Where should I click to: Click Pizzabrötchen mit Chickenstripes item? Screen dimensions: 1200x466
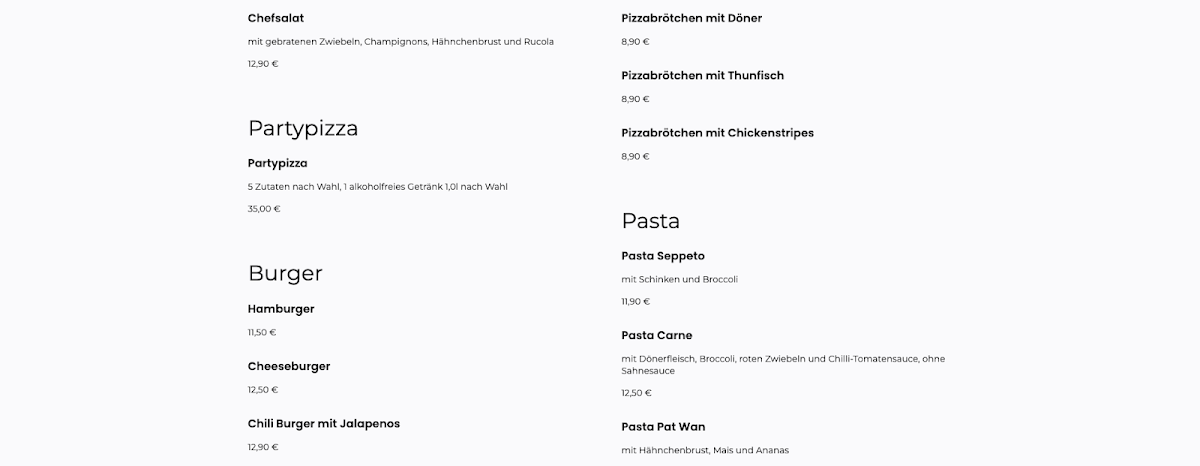(x=718, y=133)
